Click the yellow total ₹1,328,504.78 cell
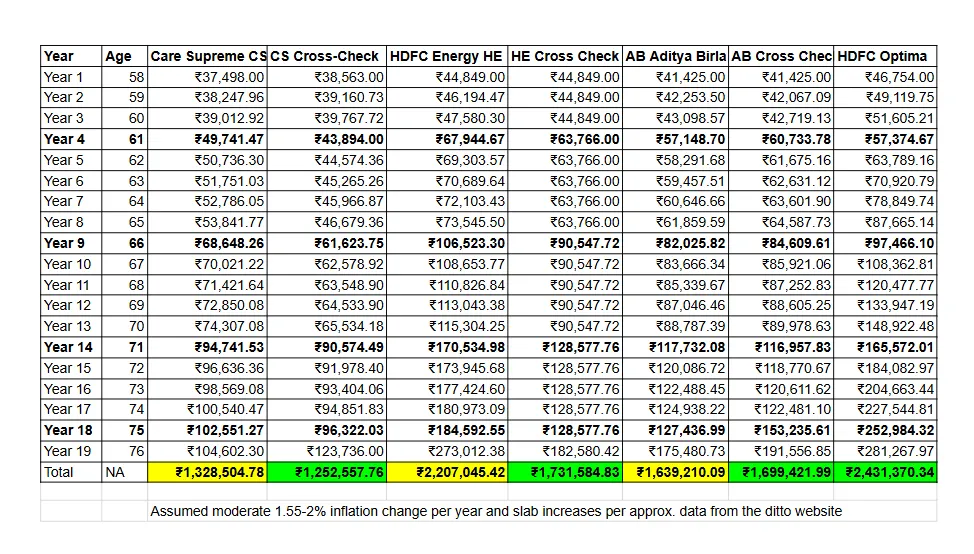This screenshot has height=554, width=974. pos(207,472)
